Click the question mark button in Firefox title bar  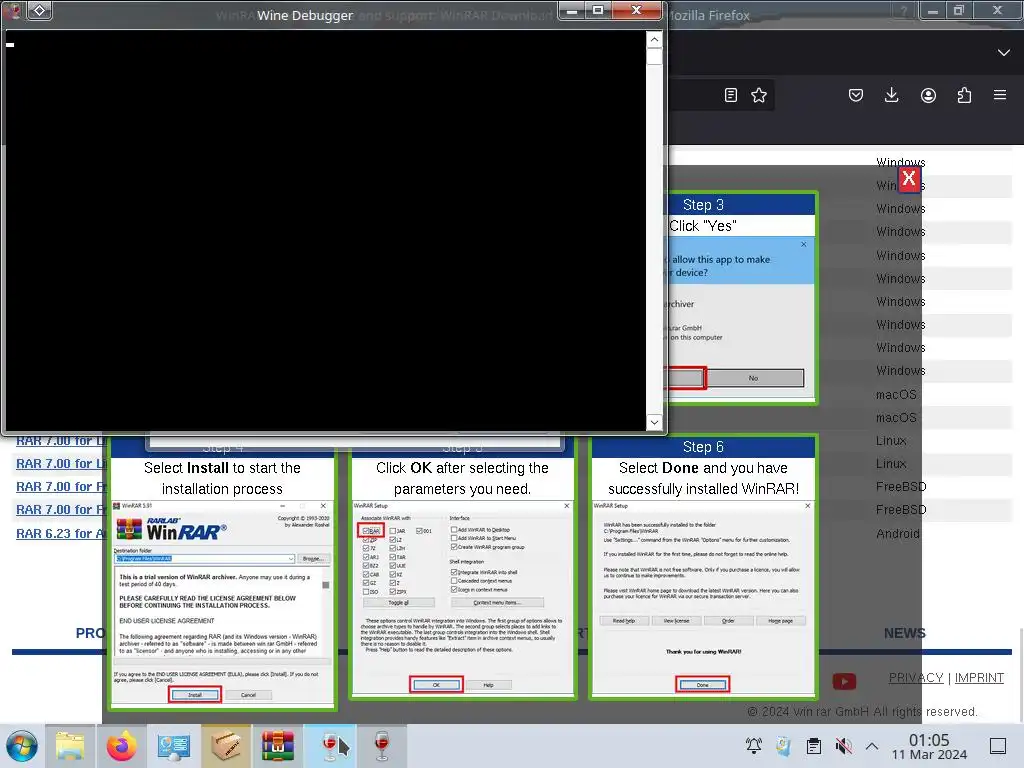point(904,11)
